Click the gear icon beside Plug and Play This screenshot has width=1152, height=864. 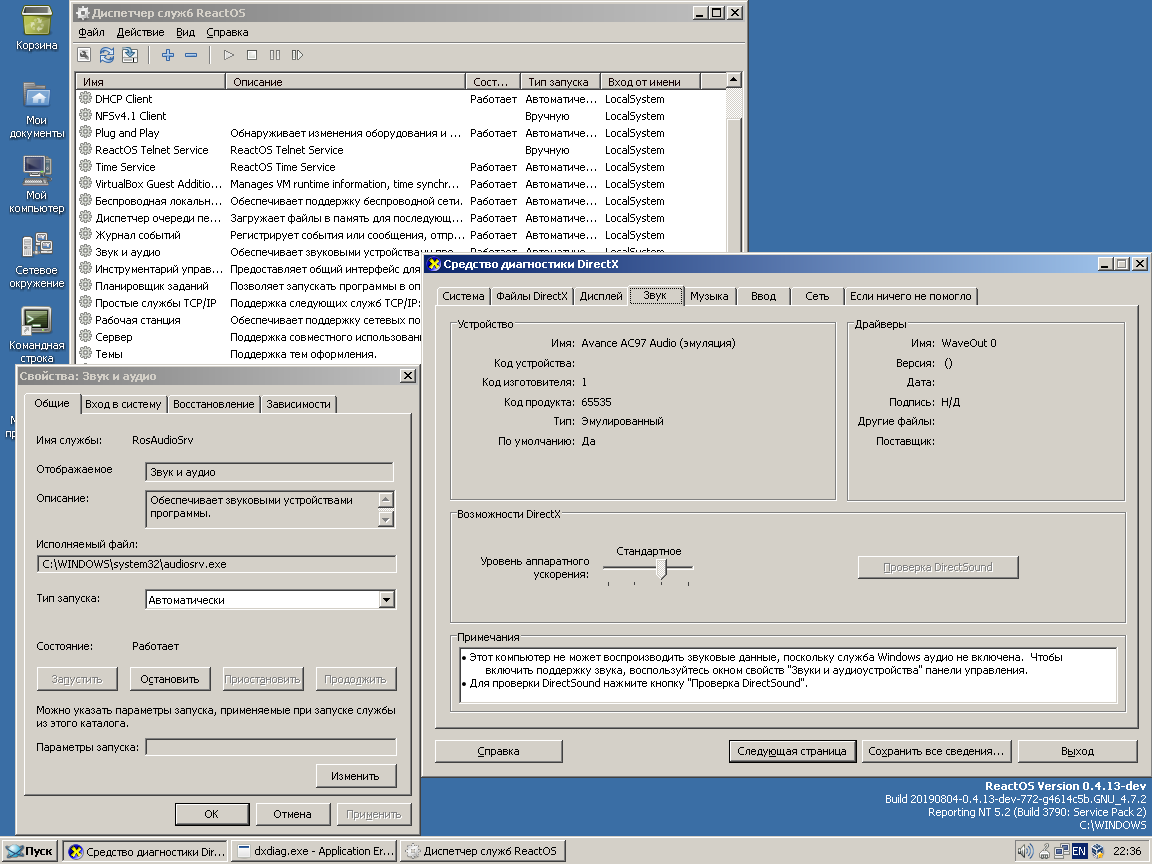coord(86,133)
